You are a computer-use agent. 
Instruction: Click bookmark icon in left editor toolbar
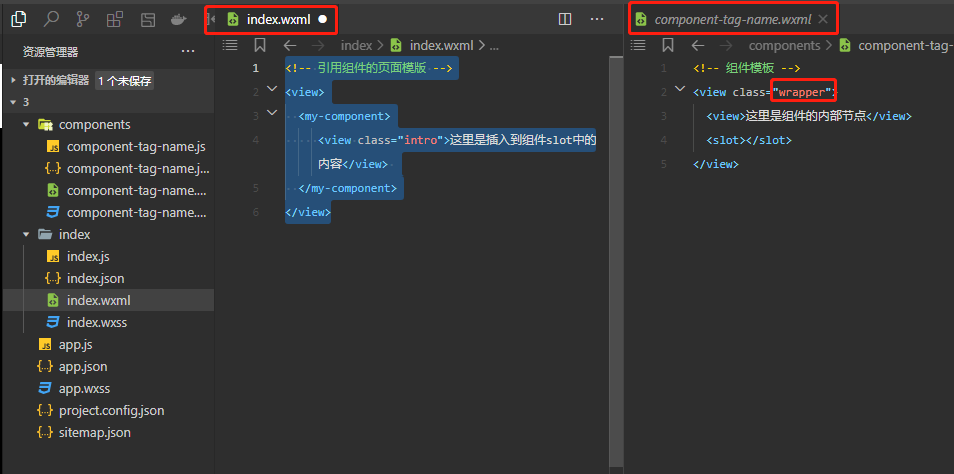[x=260, y=44]
